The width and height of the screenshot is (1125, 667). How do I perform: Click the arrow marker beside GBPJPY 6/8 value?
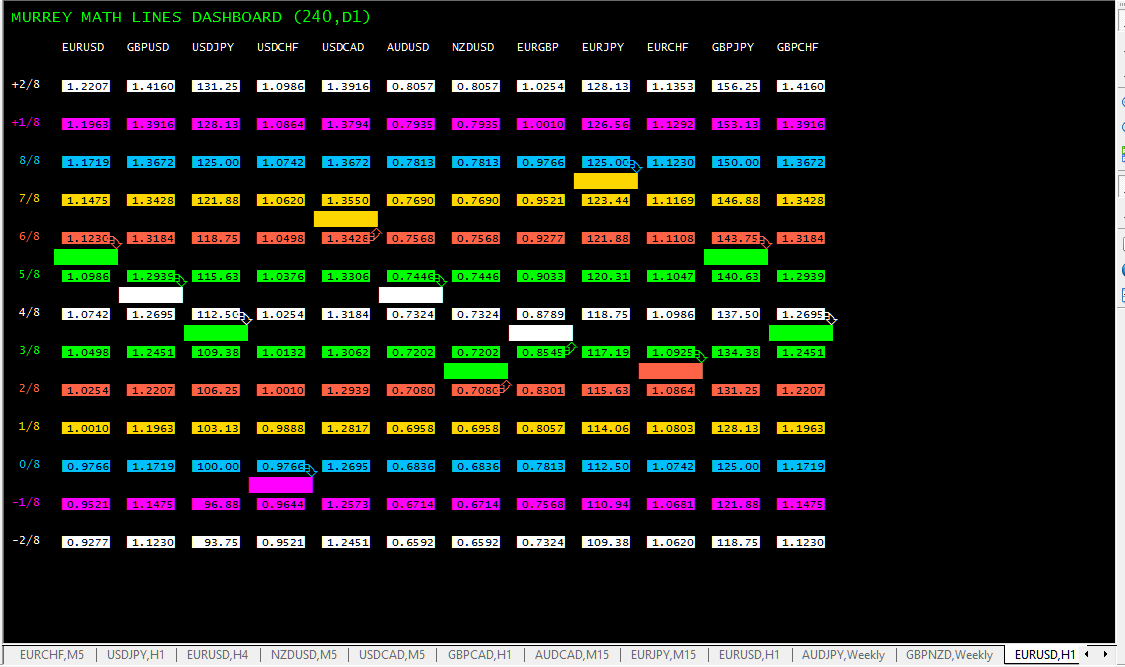(765, 243)
